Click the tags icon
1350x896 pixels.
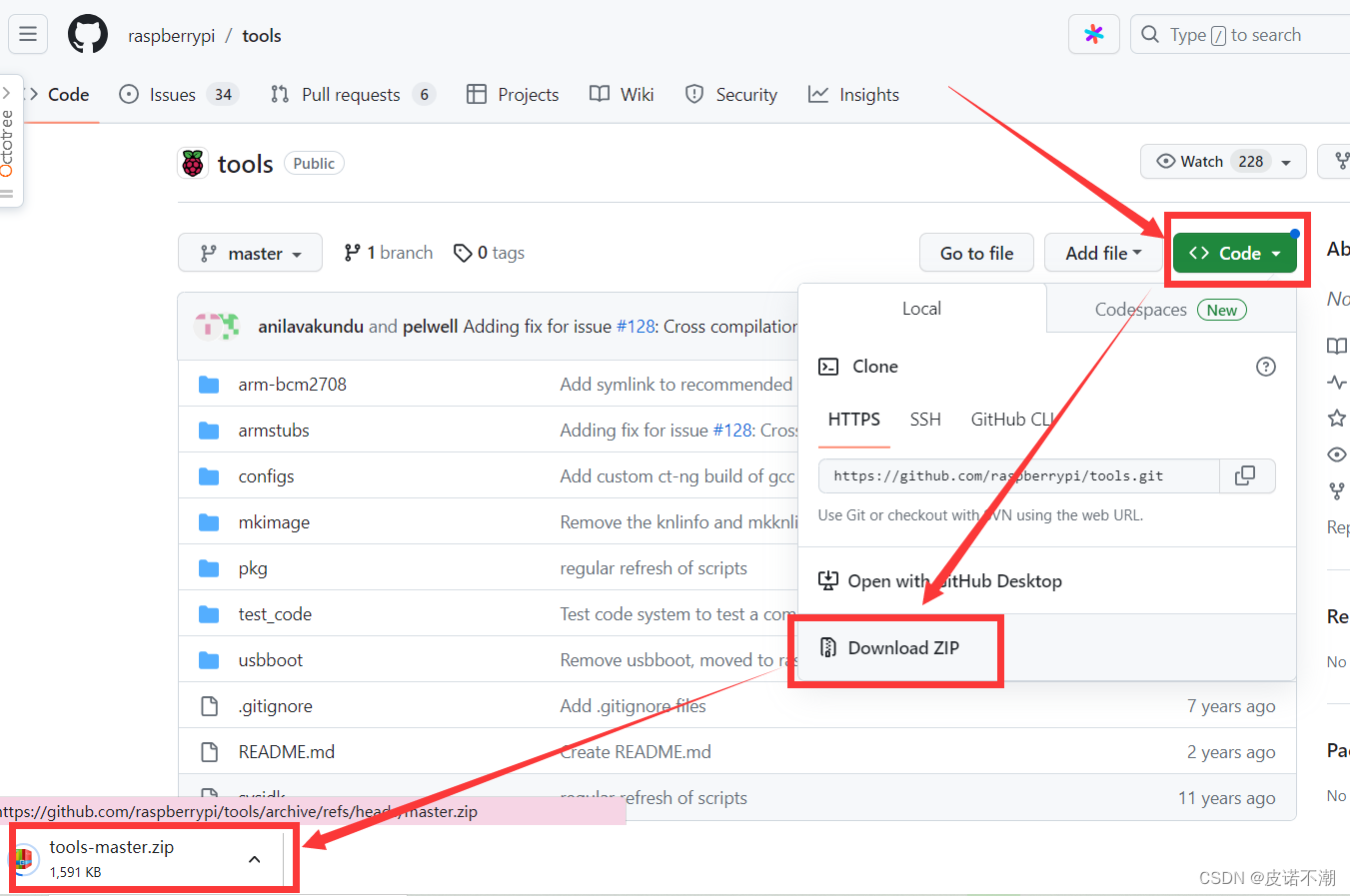coord(463,254)
